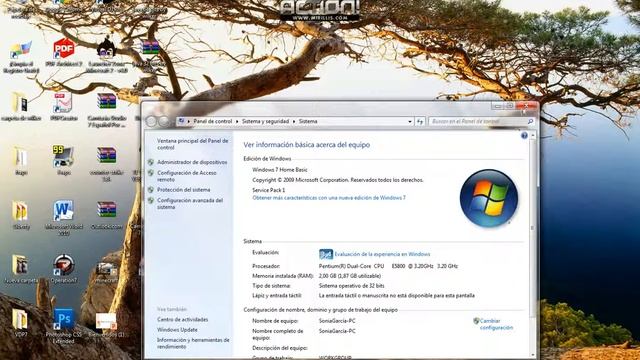Open the folder left of PDFCreator
Screen dimensions: 640x360
[20, 107]
